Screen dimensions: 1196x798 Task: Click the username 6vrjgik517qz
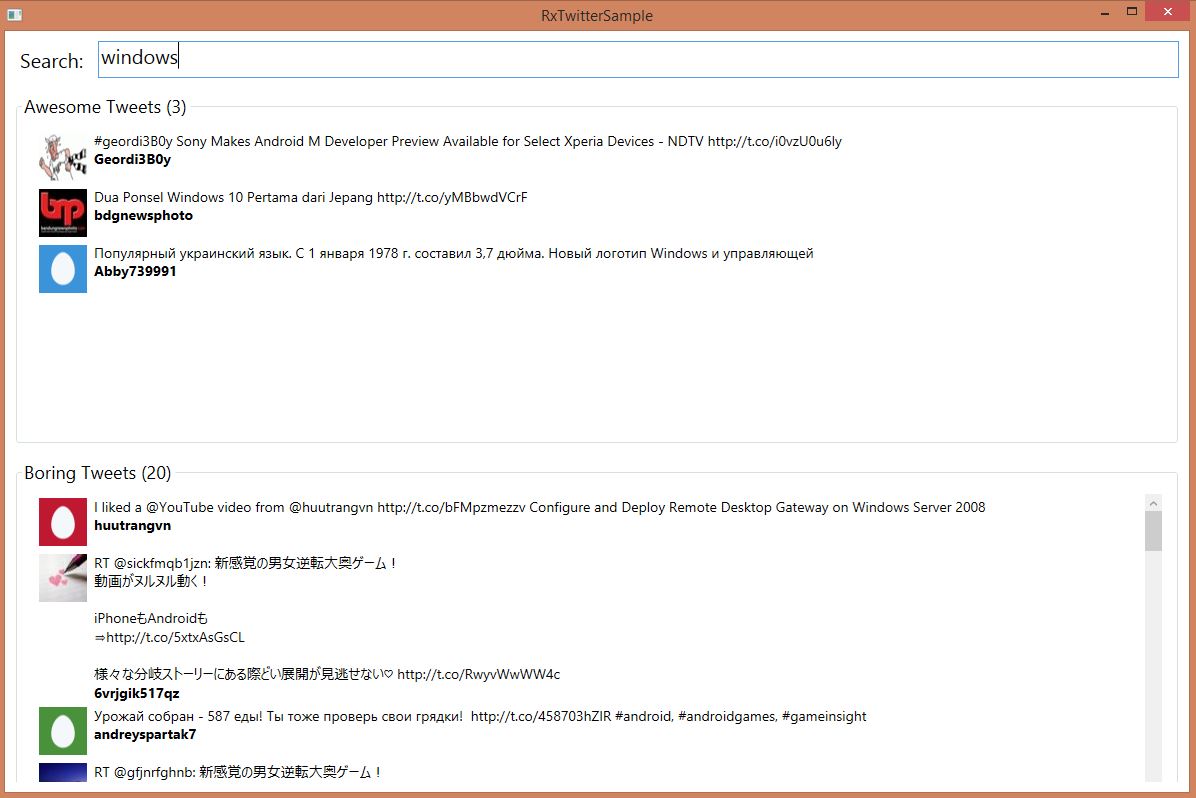[137, 693]
